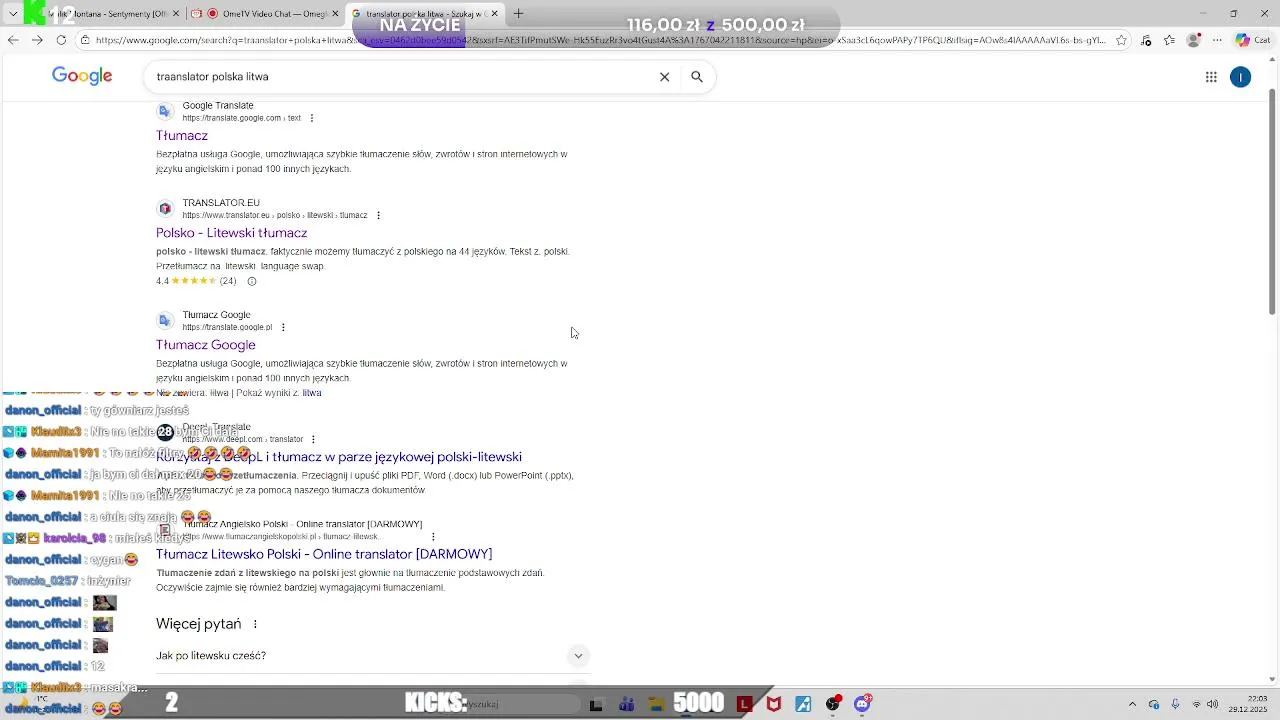Open Microsoft Teams from the taskbar
Screen dimensions: 1280x720
click(x=627, y=704)
